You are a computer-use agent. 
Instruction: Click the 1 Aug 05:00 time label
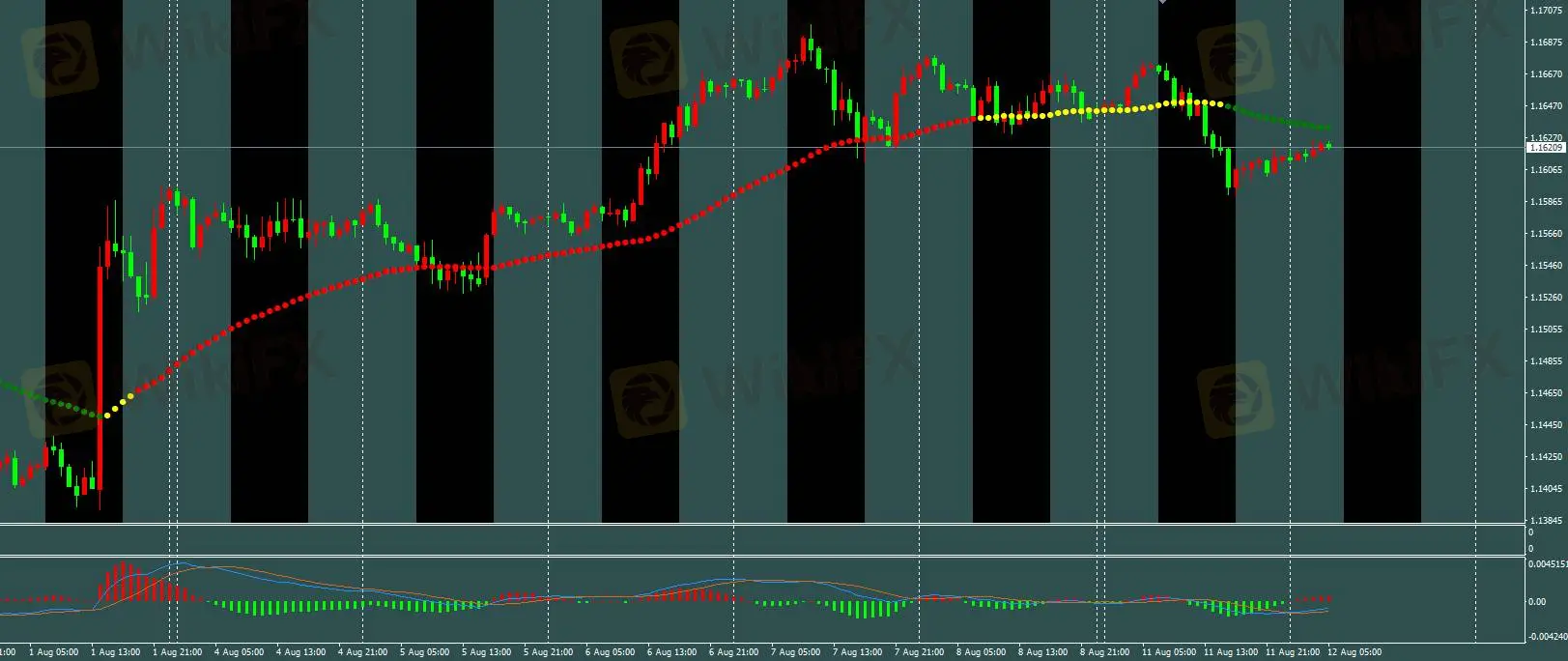point(54,652)
